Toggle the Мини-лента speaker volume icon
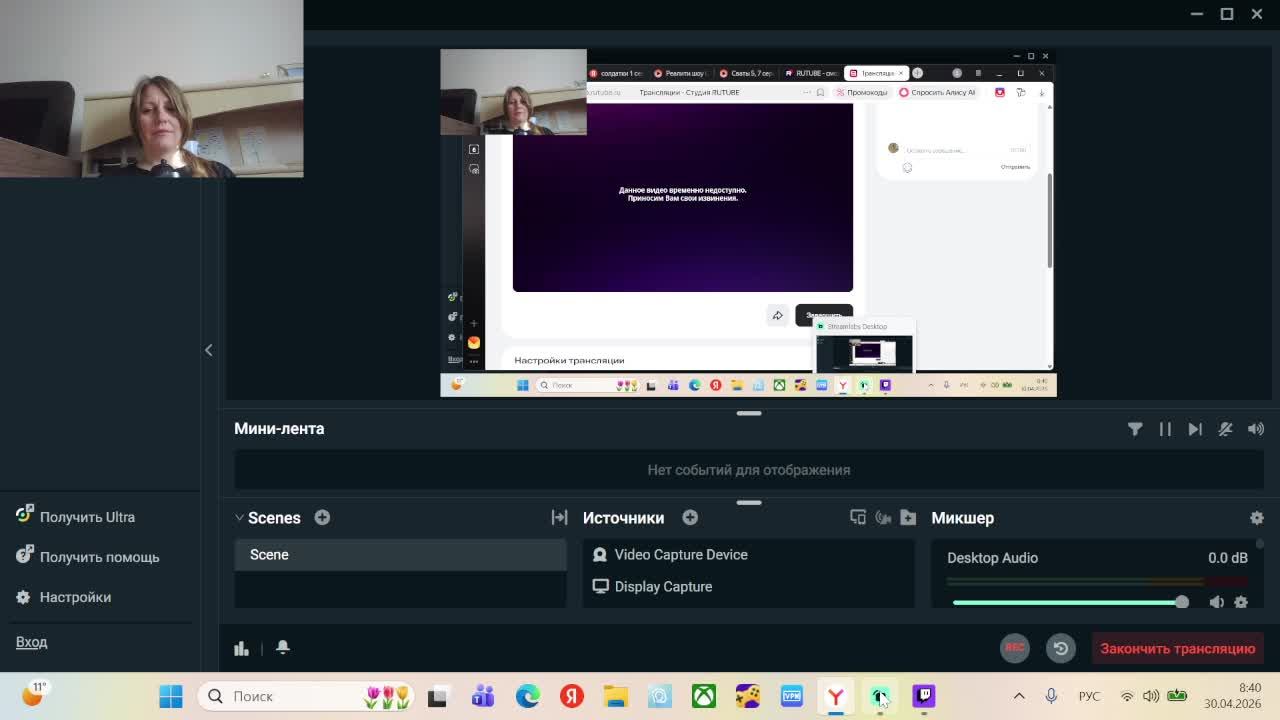 (1256, 429)
